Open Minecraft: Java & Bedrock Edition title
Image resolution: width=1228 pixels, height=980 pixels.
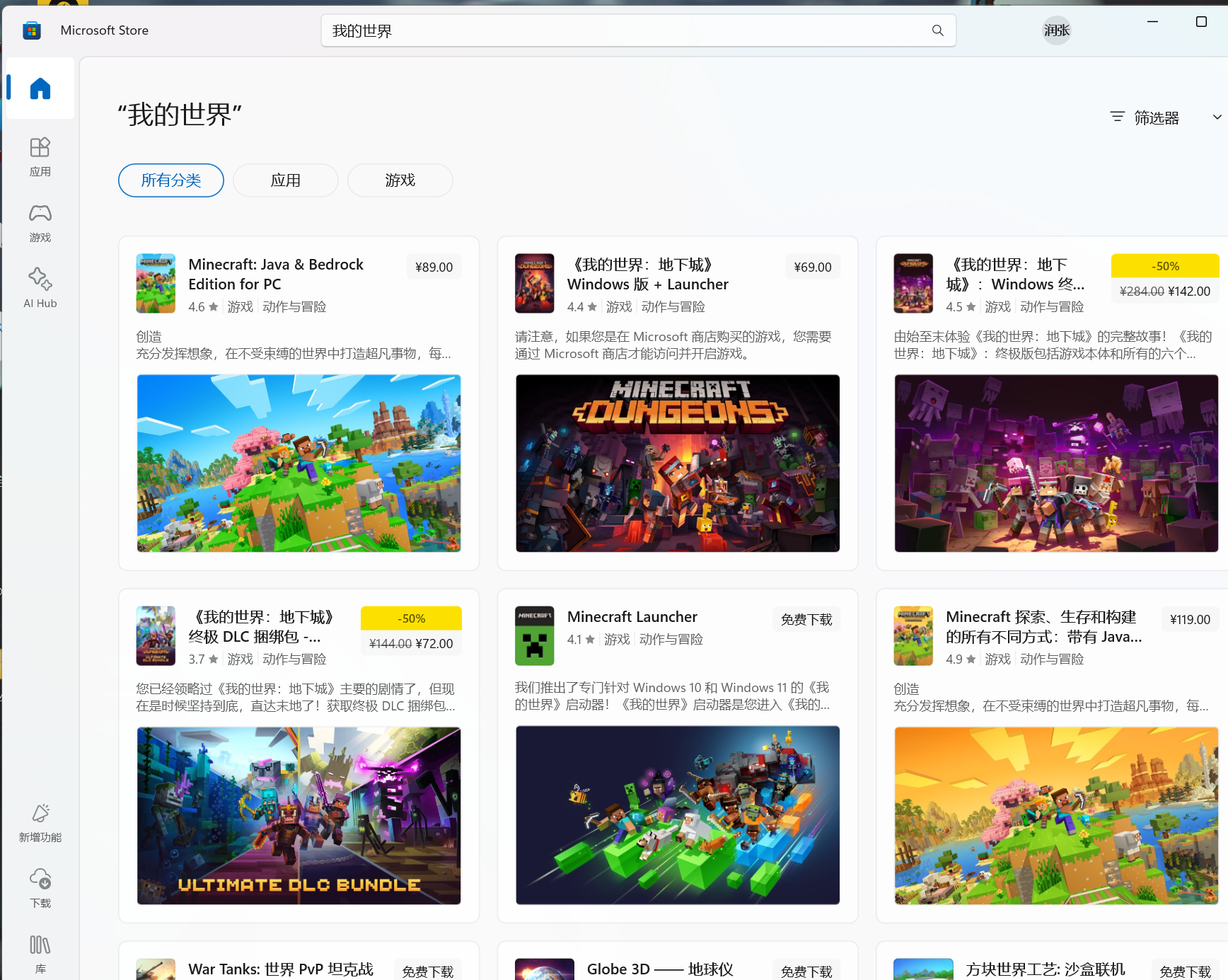pyautogui.click(x=276, y=274)
